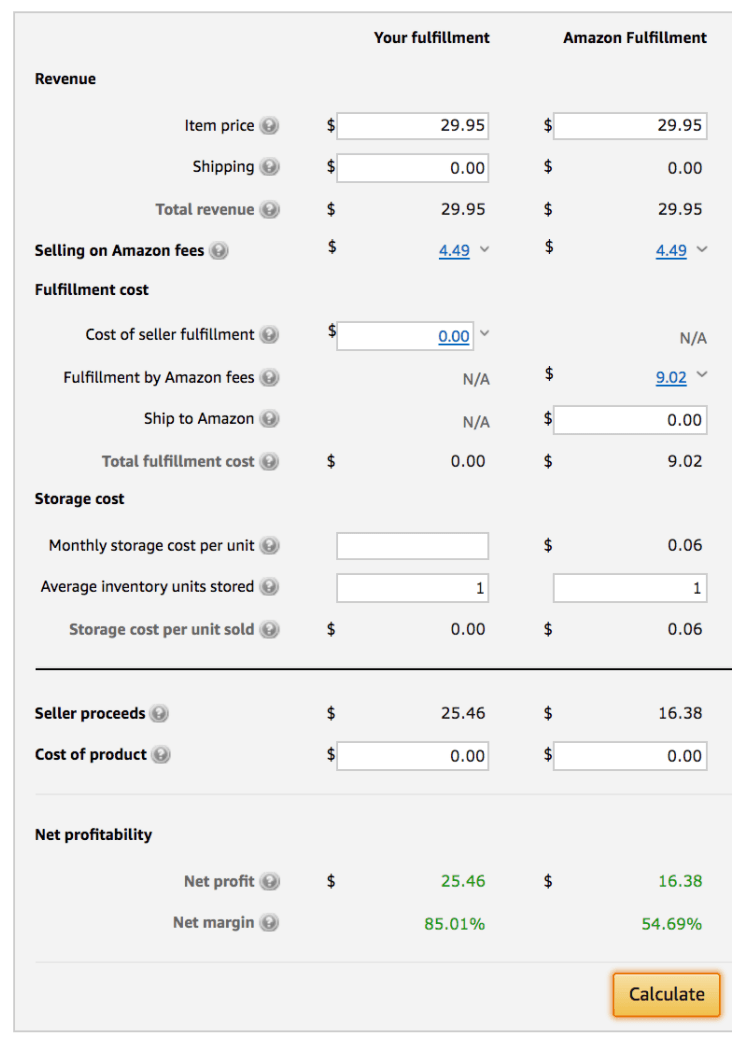The height and width of the screenshot is (1048, 748).
Task: Expand the Cost of seller fulfillment chevron
Action: click(x=485, y=333)
